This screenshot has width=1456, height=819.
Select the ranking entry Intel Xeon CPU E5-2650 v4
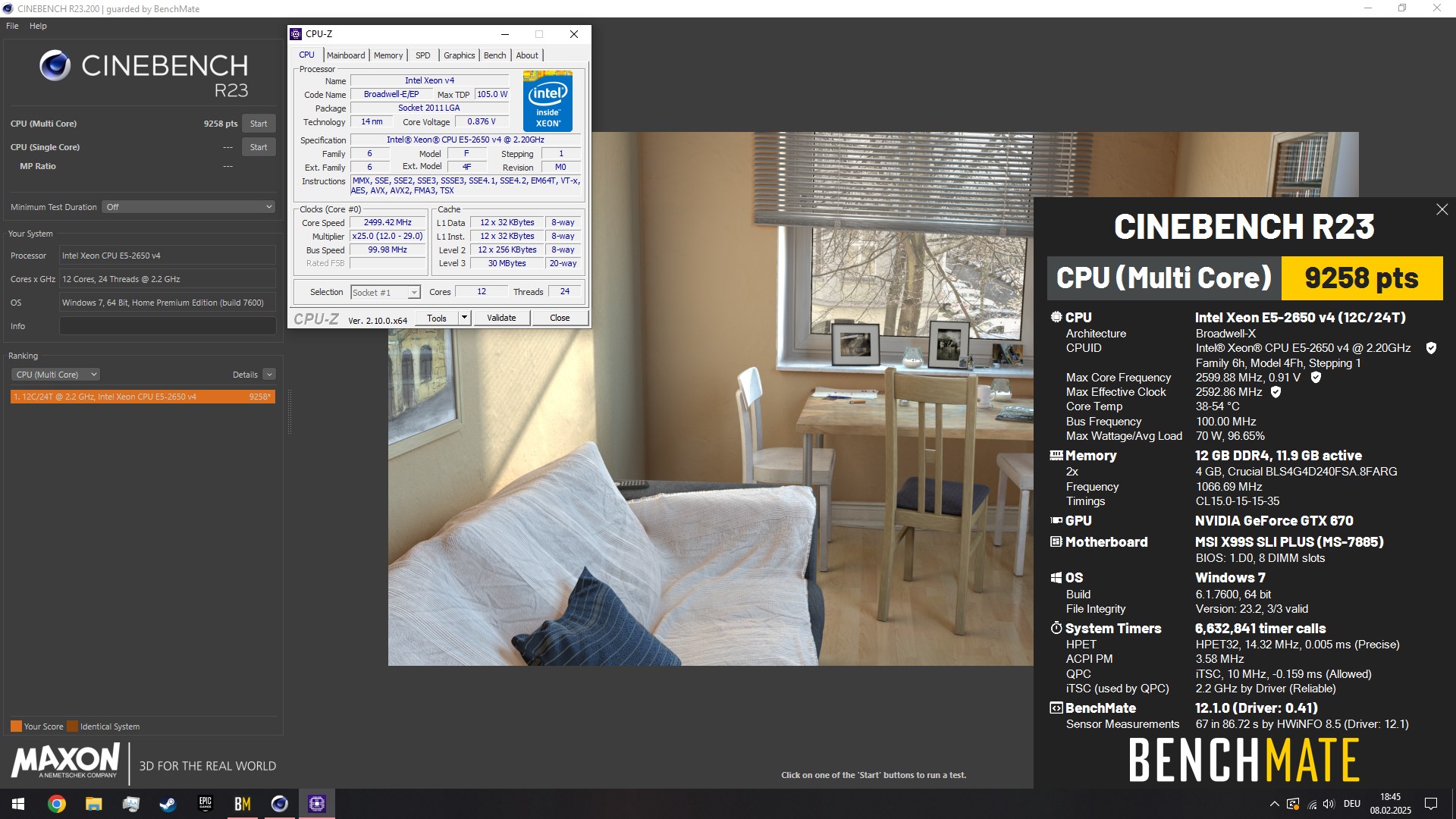pos(143,397)
